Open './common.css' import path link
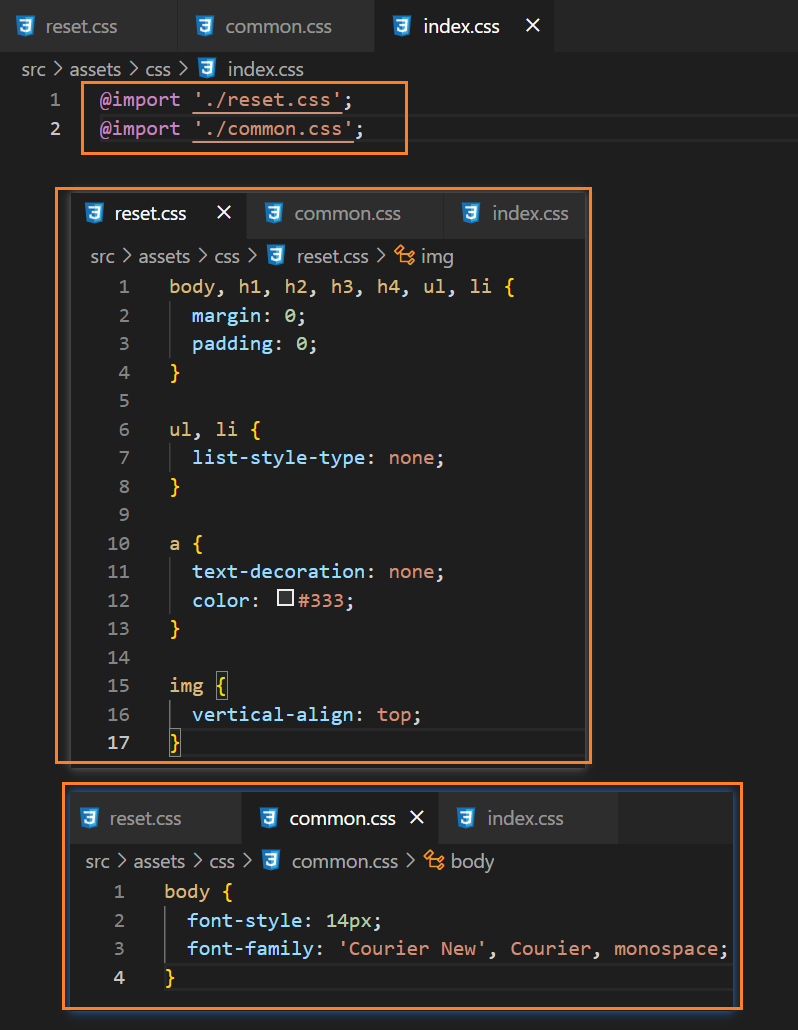The height and width of the screenshot is (1030, 798). (x=273, y=129)
